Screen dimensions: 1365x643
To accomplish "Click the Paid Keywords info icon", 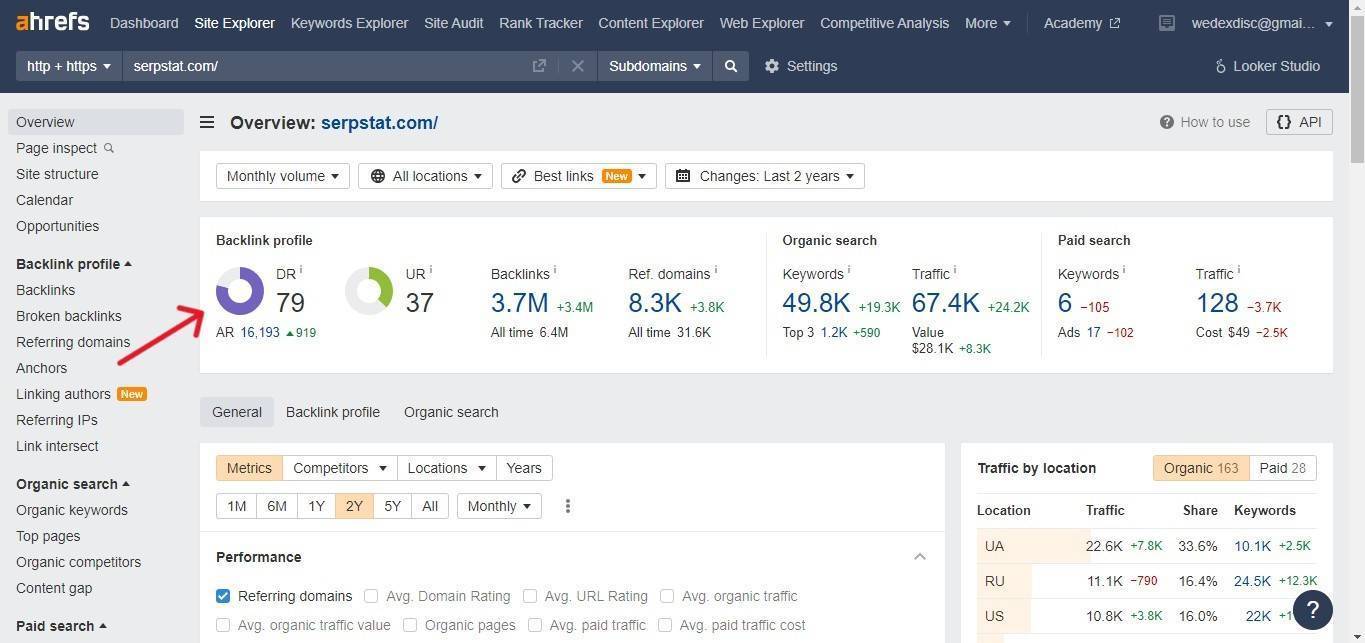I will click(x=1124, y=270).
